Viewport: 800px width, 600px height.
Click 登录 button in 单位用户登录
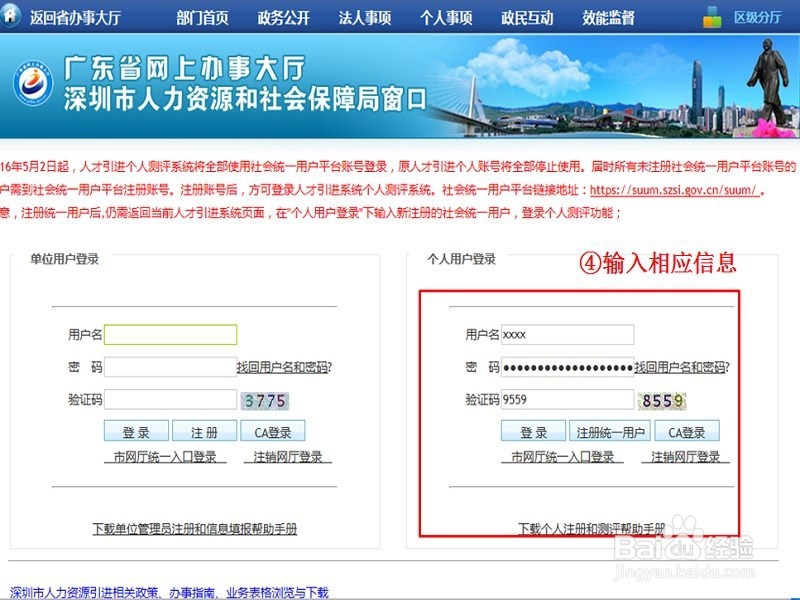pyautogui.click(x=136, y=431)
